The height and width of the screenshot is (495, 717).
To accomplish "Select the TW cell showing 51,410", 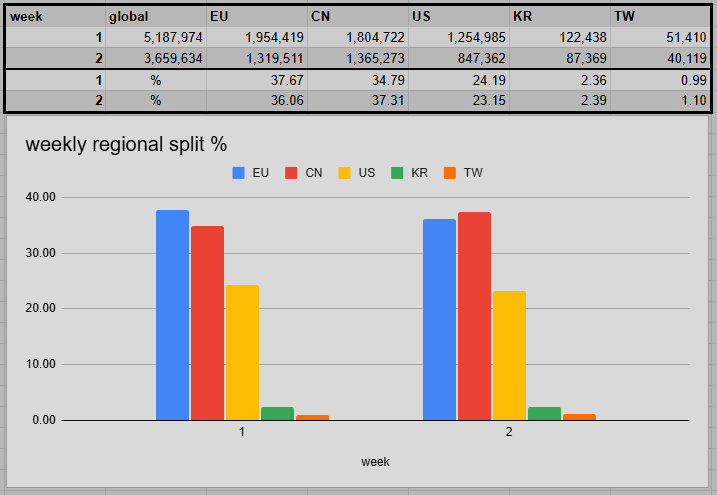I will [661, 37].
